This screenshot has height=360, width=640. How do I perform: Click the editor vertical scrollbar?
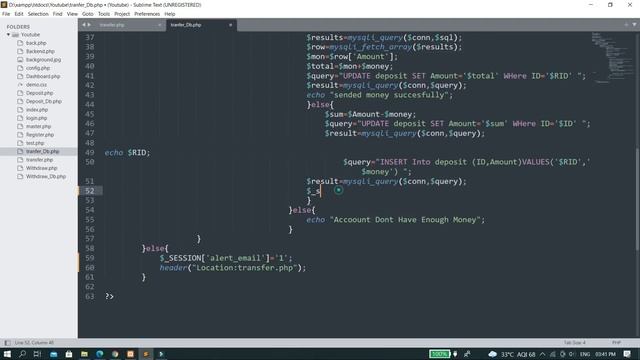point(638,199)
